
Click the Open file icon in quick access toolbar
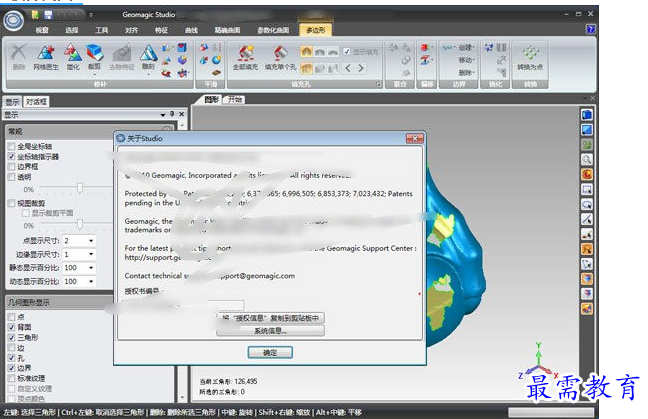point(36,15)
